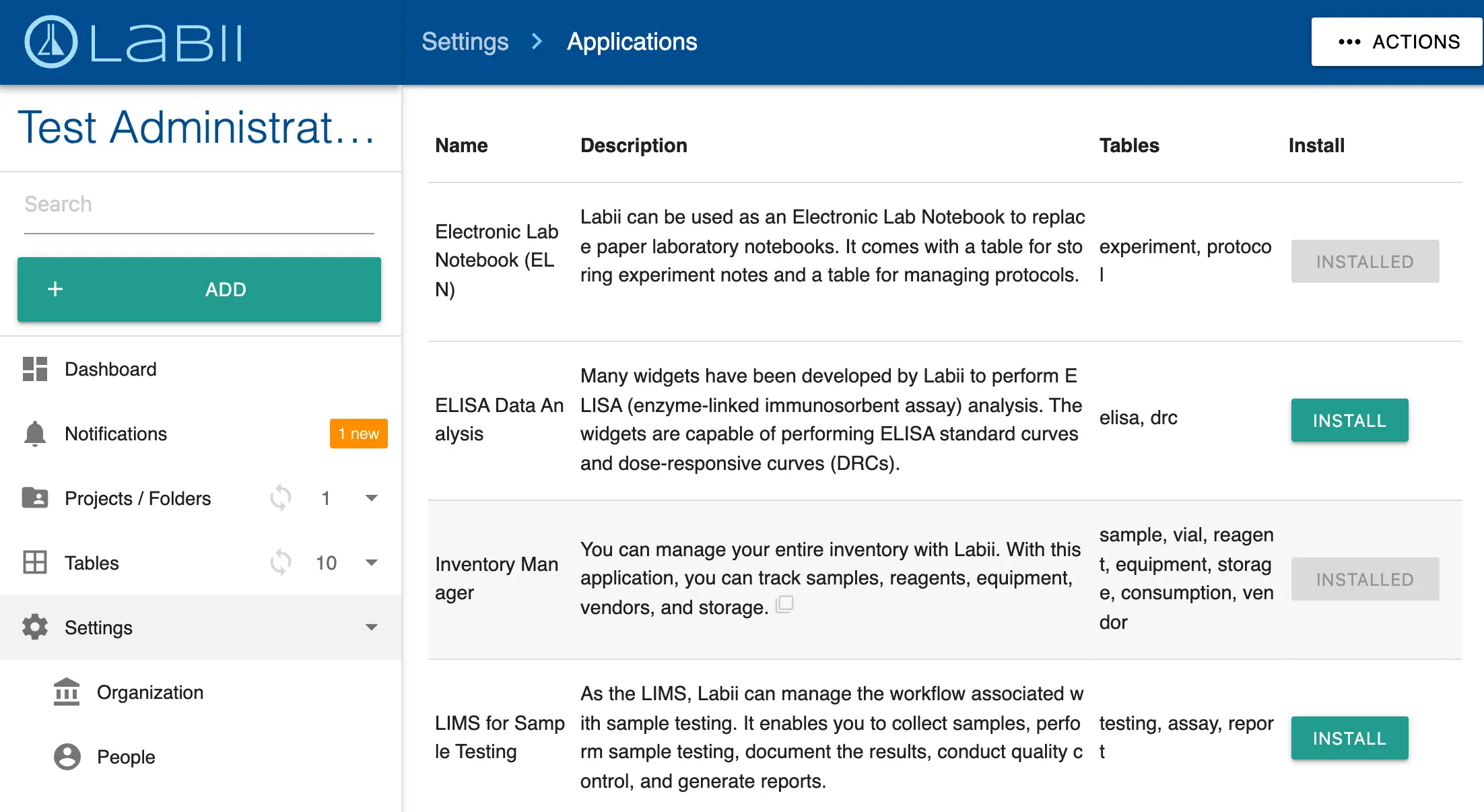Screen dimensions: 1484x812
Task: Refresh the Tables count icon
Action: pyautogui.click(x=281, y=563)
